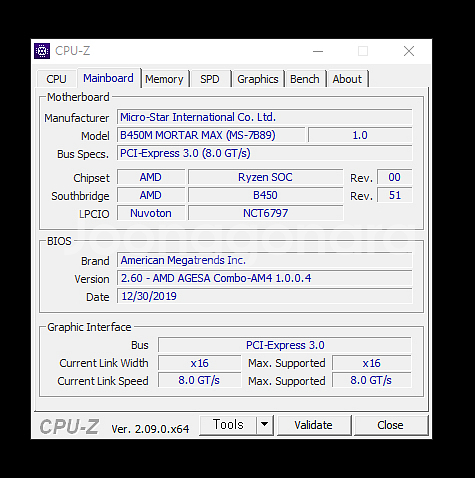Click the Max. Supported link speed 8.0 GT/s value
The image size is (475, 478).
coord(372,381)
